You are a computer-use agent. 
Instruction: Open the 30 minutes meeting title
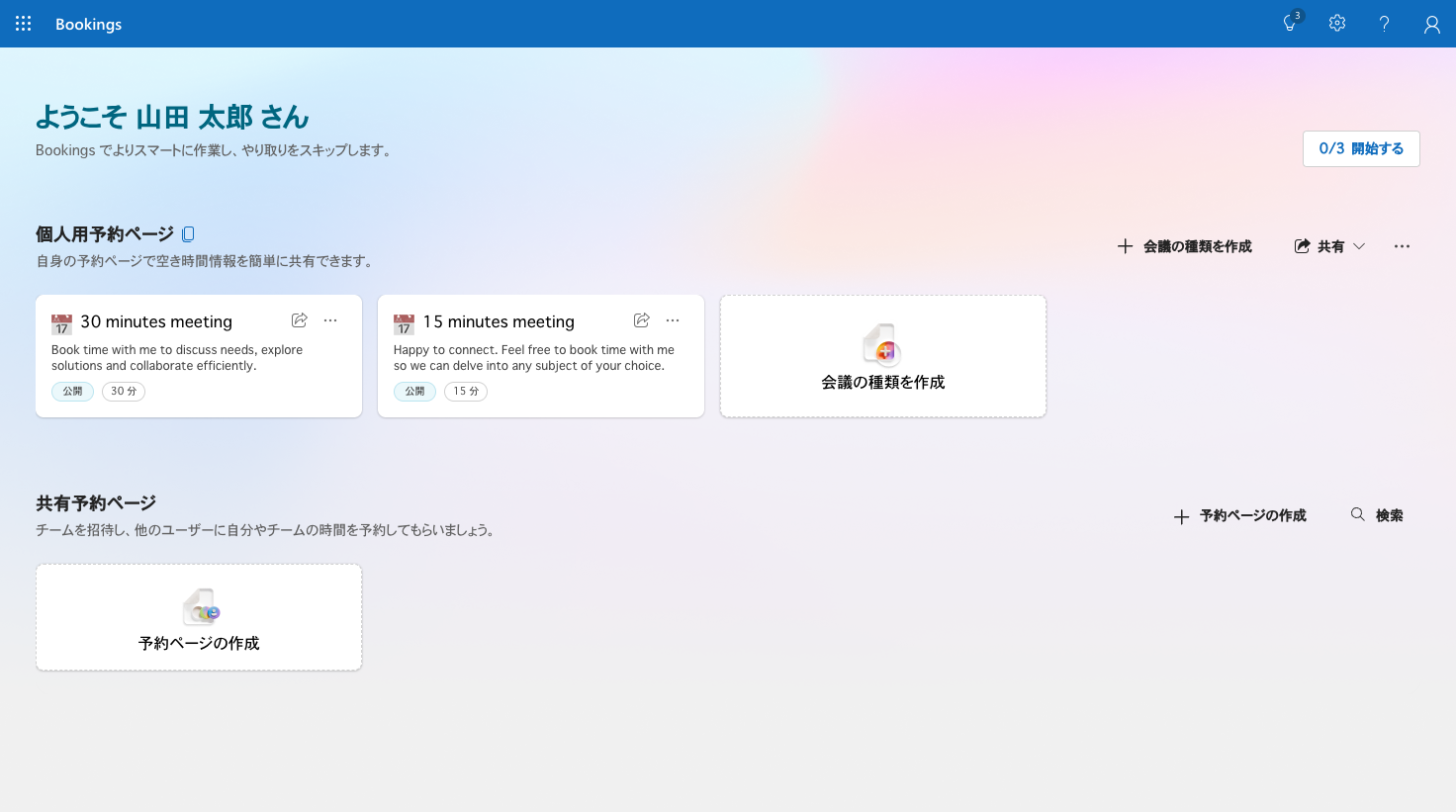click(x=156, y=321)
